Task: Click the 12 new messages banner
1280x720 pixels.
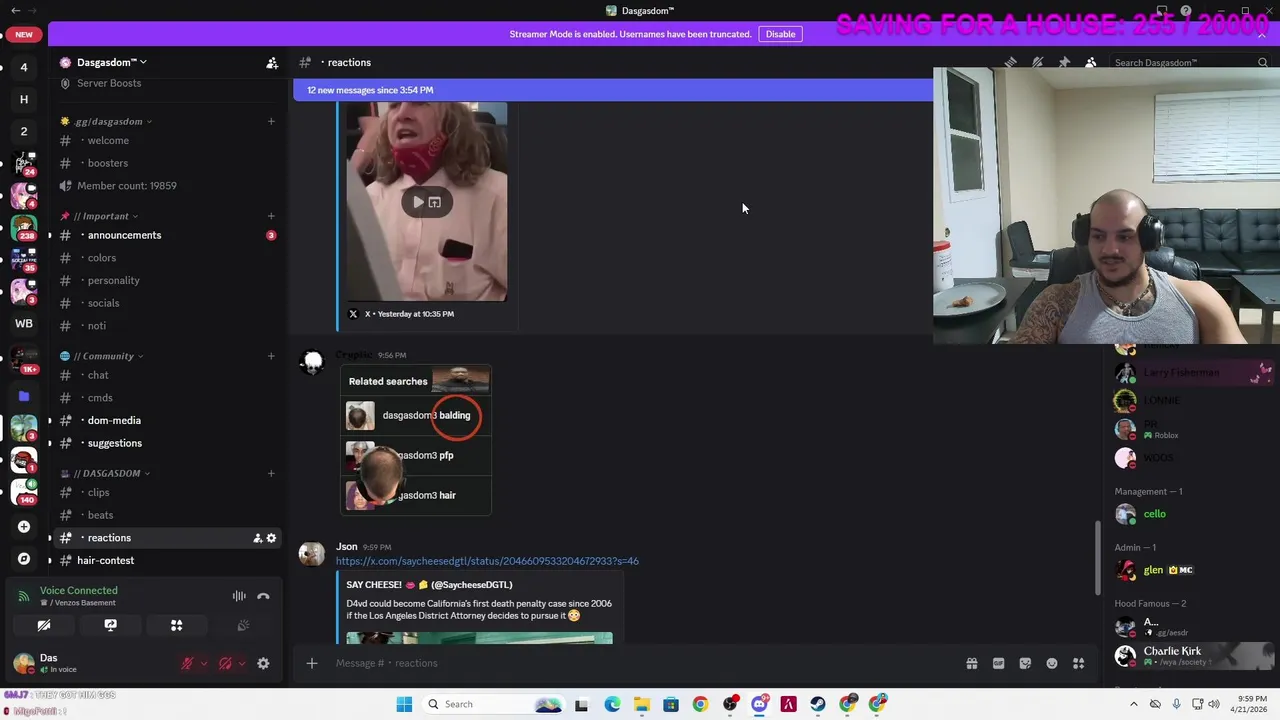Action: (613, 90)
